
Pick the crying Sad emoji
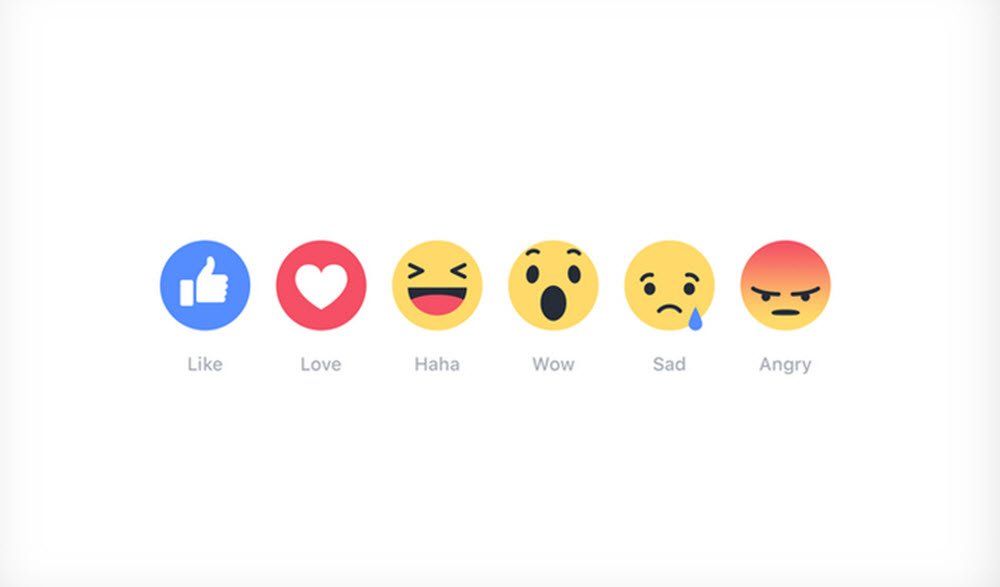click(669, 285)
